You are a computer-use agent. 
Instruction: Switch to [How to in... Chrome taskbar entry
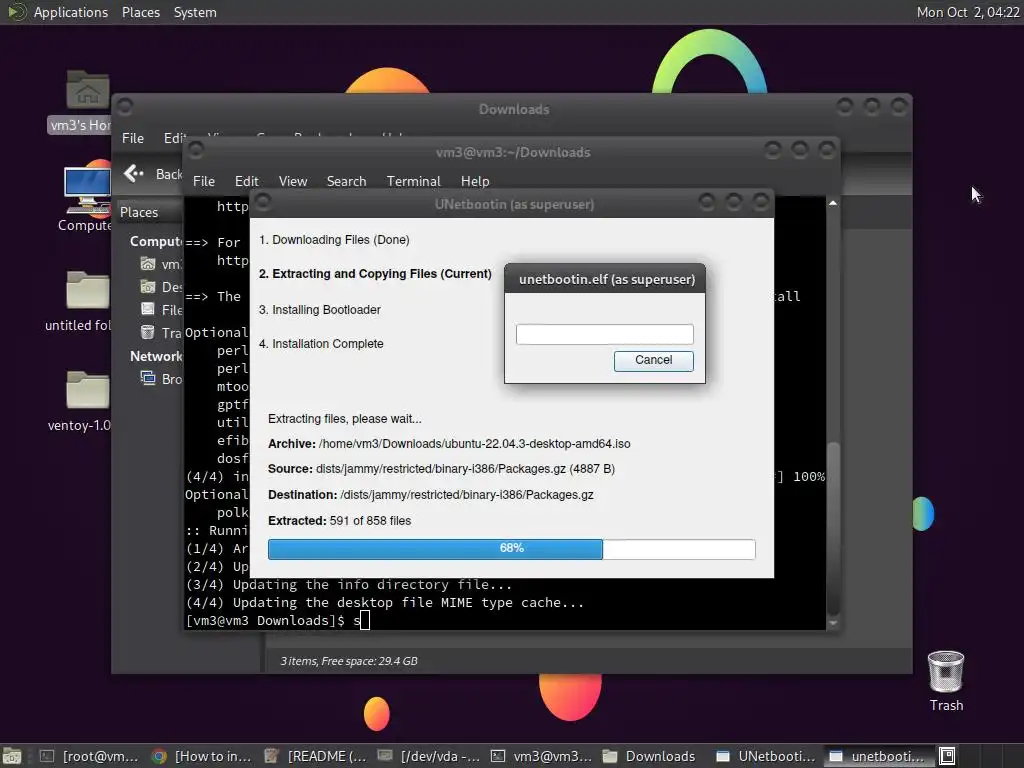(x=202, y=756)
